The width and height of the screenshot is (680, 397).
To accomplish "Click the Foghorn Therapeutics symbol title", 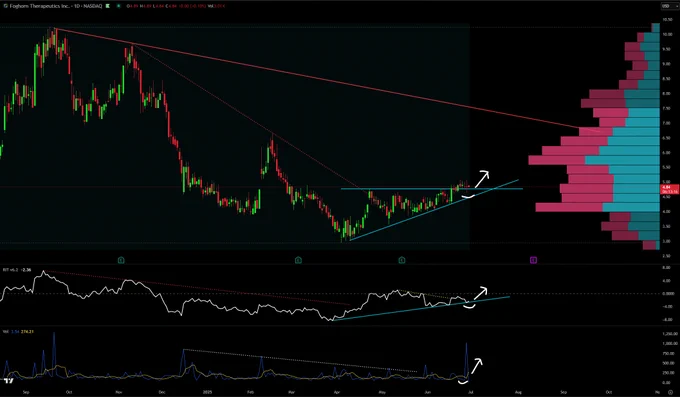I will [x=56, y=6].
